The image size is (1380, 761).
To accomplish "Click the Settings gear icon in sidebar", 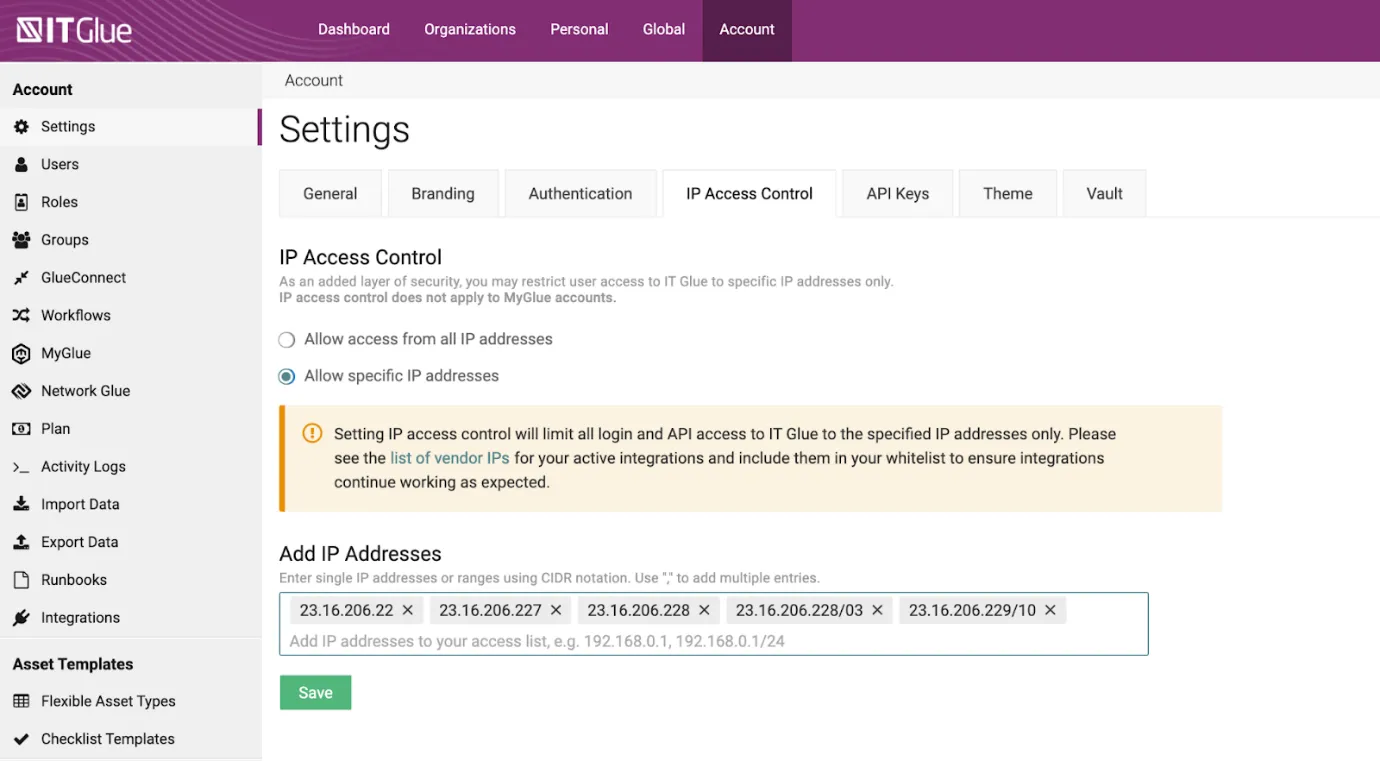I will point(21,127).
